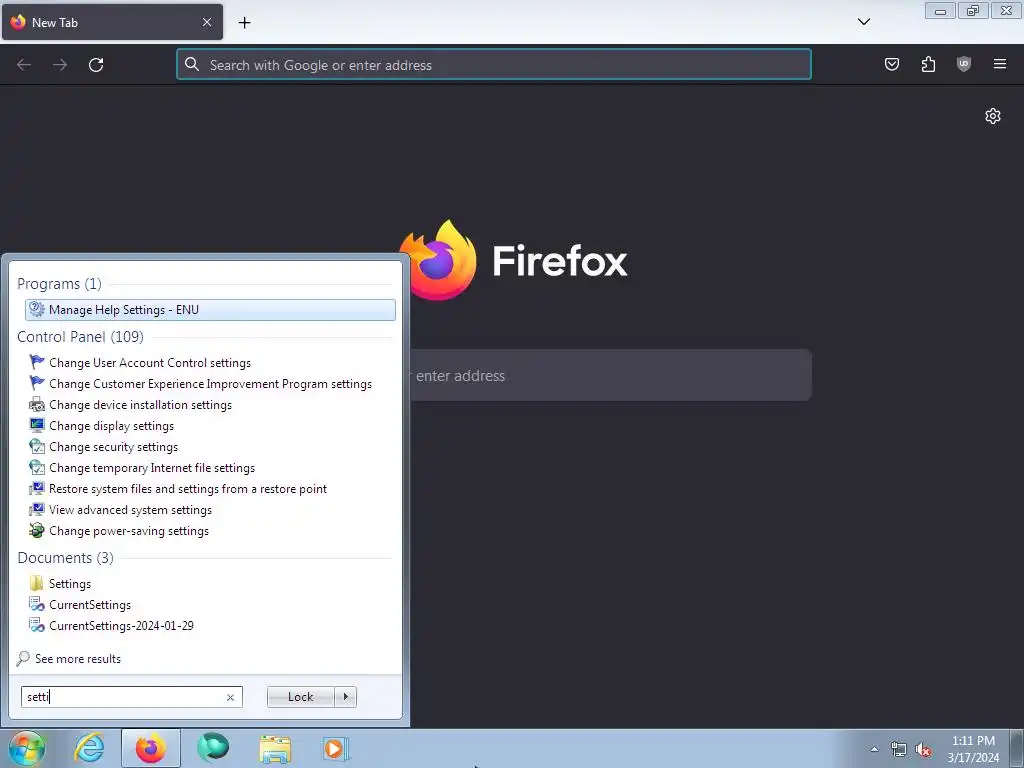Focus the Search with Google address bar

click(x=494, y=65)
